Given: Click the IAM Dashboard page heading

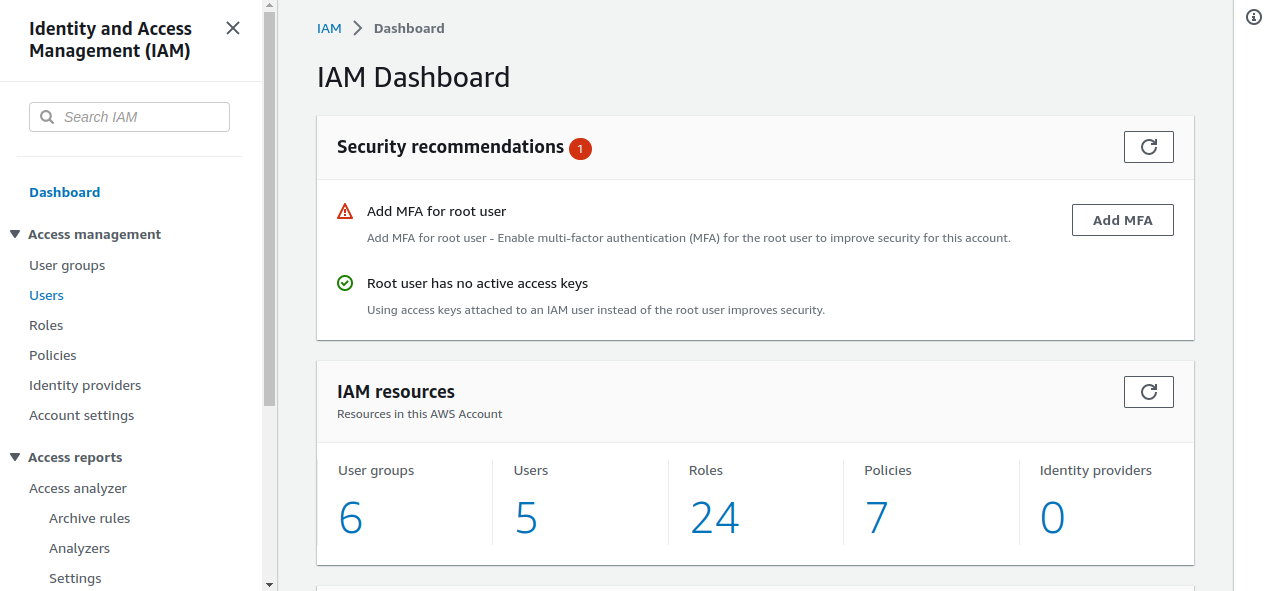Looking at the screenshot, I should click(x=414, y=77).
